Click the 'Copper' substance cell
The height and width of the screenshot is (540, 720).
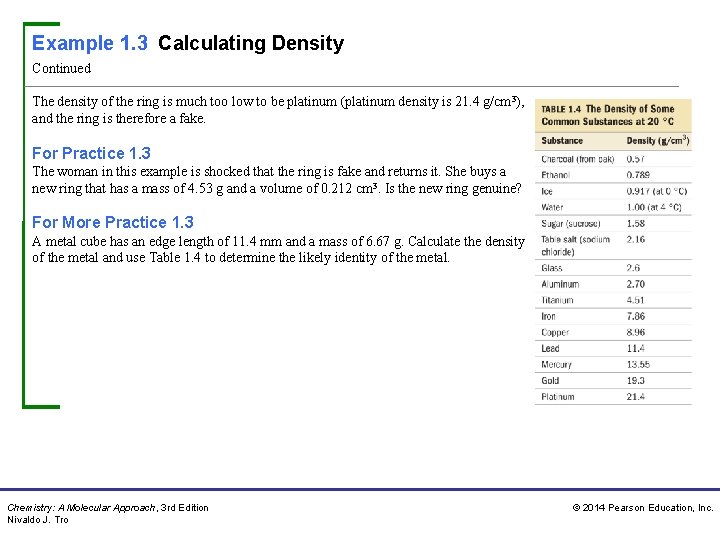click(555, 332)
